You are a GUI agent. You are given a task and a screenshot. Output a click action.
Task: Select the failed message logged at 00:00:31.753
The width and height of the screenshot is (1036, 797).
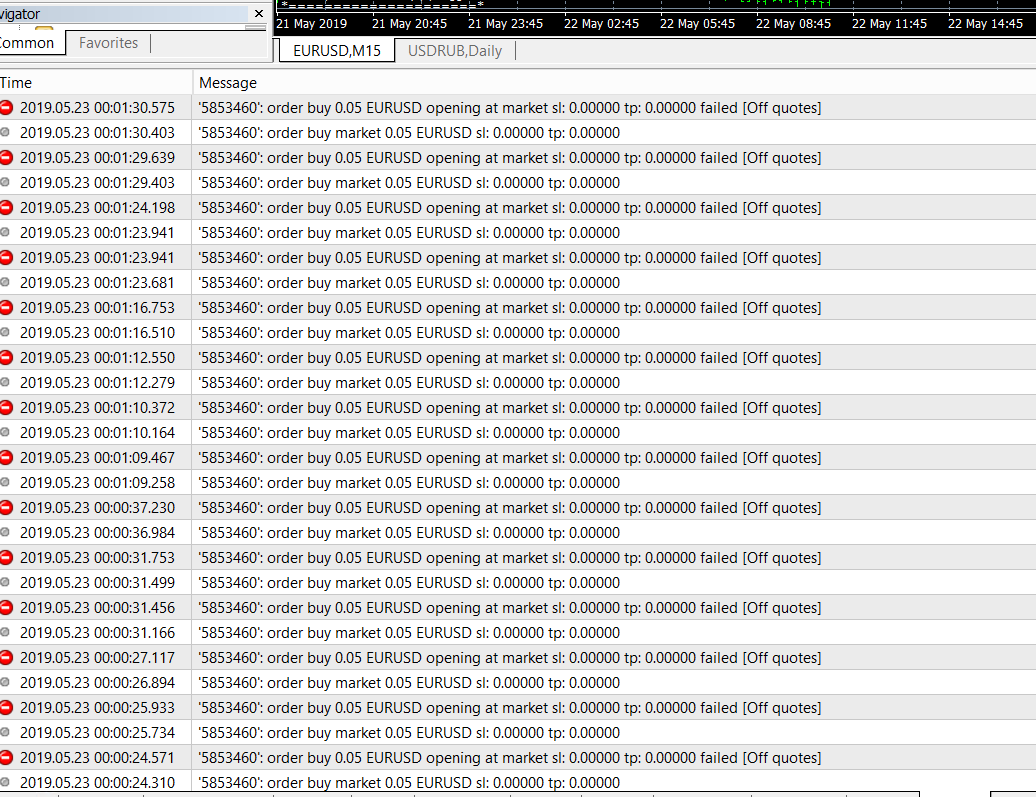510,558
